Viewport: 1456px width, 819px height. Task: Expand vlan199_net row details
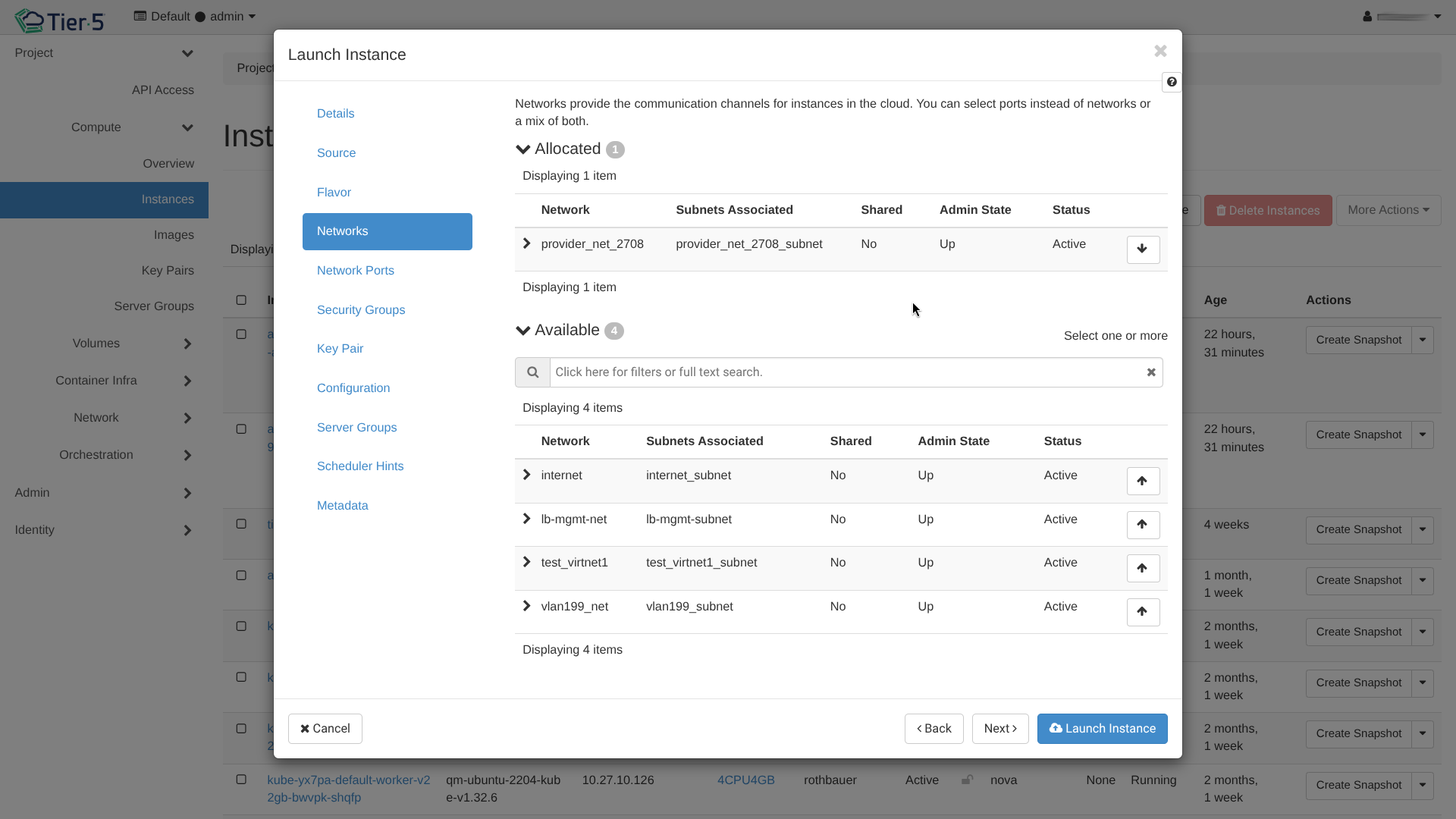(527, 607)
